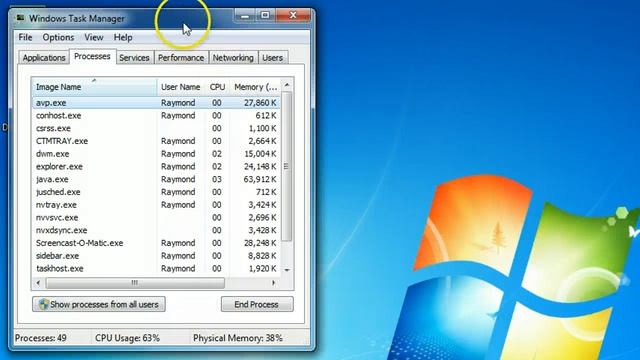Select the nvxdsync.exe process
The image size is (640, 360).
(x=156, y=230)
